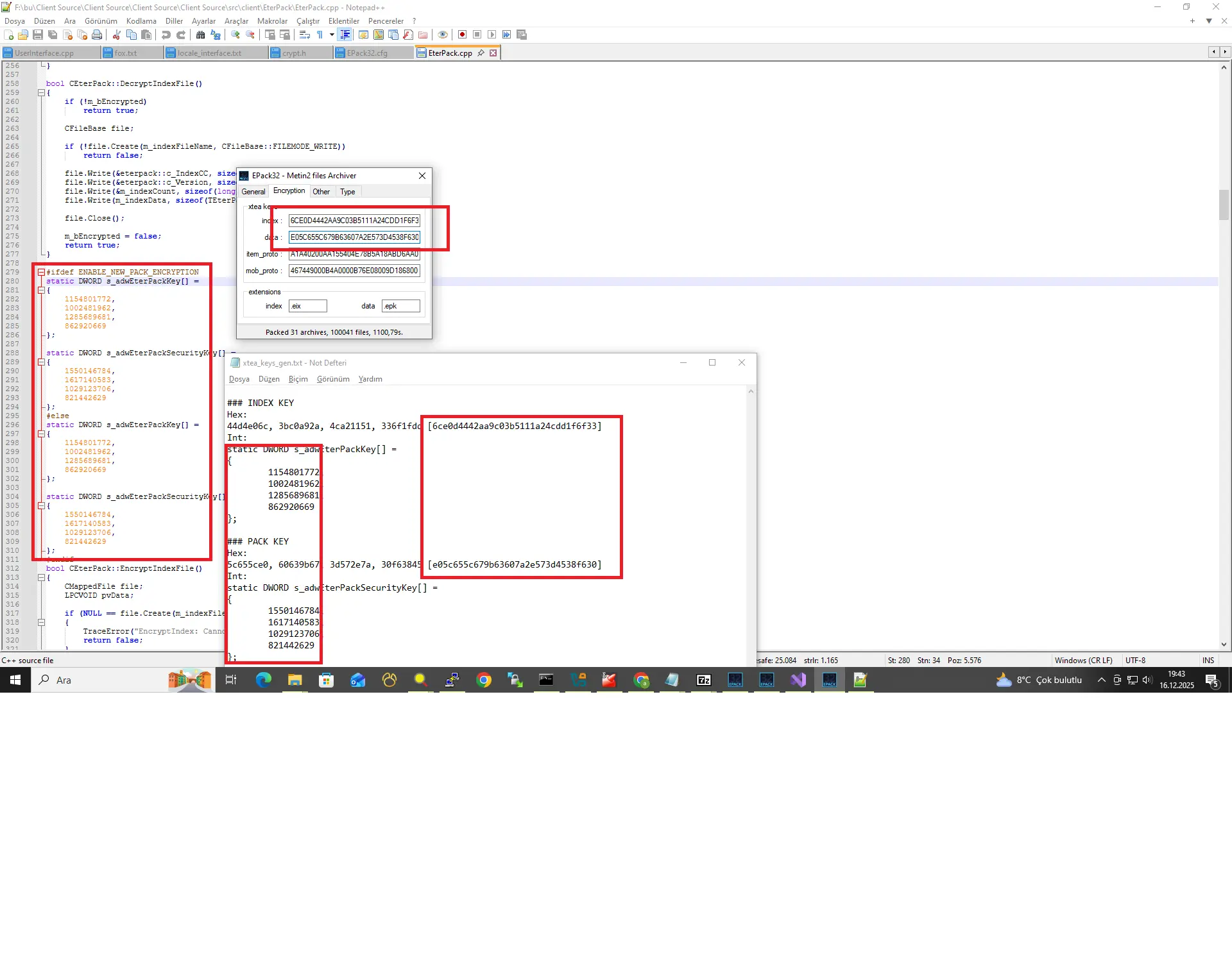Collapse the EncryptIndexFile function fold
Screen dimensions: 1232x962
point(42,577)
